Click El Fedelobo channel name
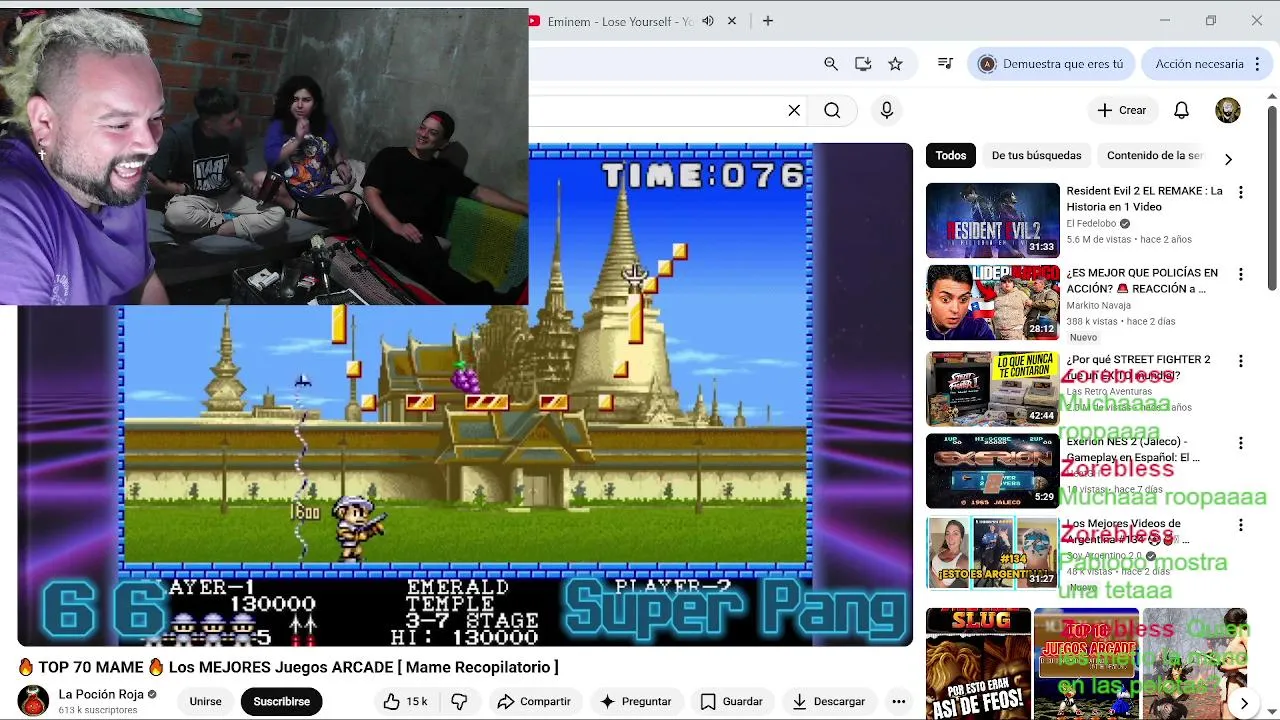Image resolution: width=1280 pixels, height=720 pixels. coord(1091,224)
